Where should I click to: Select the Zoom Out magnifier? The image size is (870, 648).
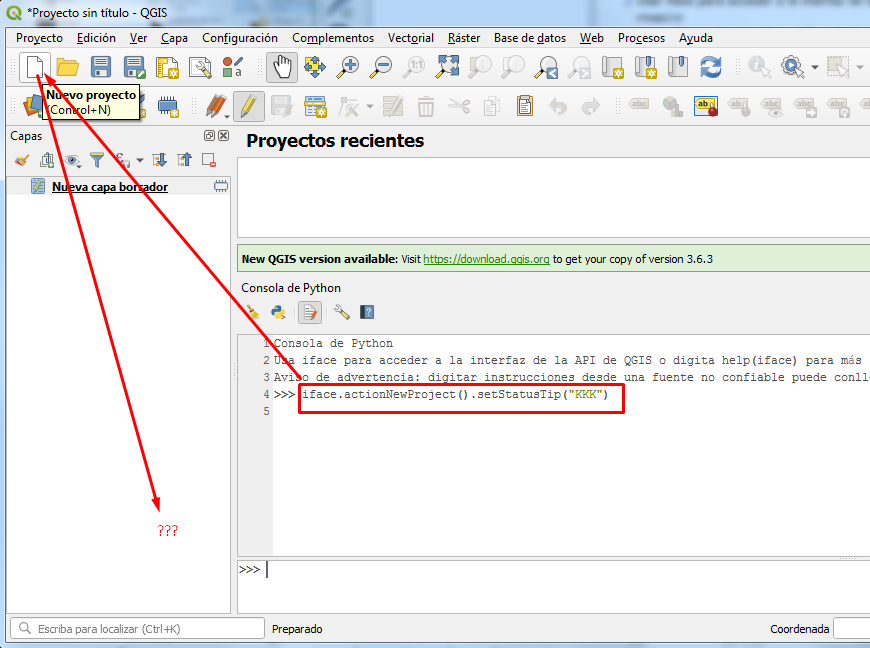pos(382,67)
